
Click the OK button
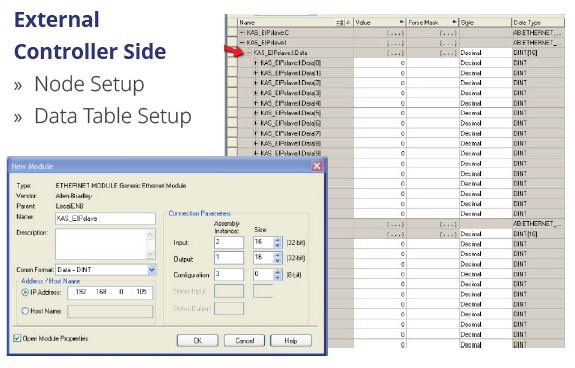point(197,341)
